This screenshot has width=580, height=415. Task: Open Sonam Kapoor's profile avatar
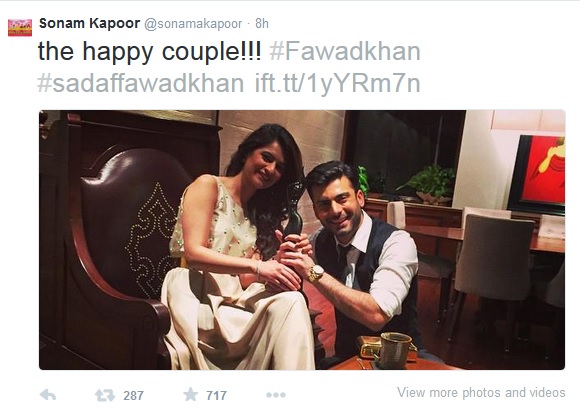20,28
